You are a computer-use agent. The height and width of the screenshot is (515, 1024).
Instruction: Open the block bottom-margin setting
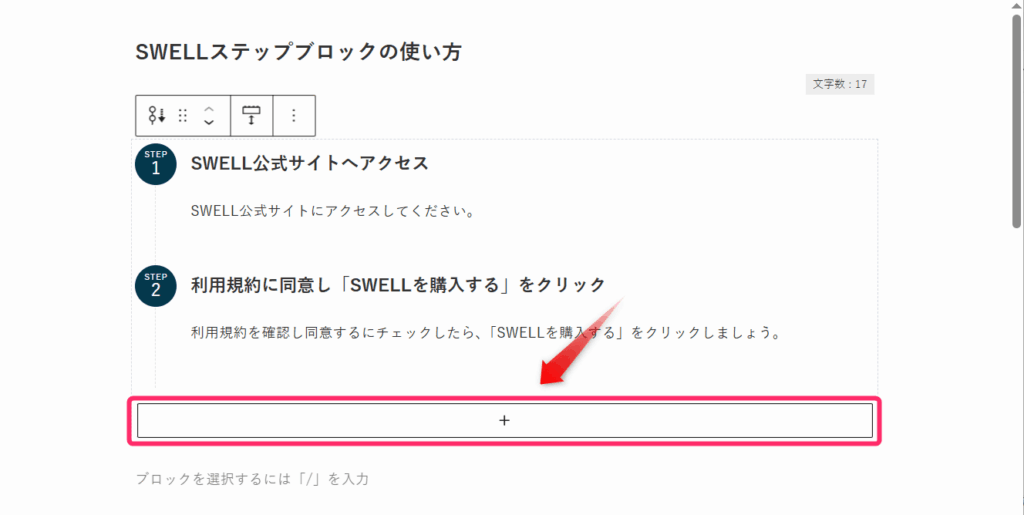[251, 115]
